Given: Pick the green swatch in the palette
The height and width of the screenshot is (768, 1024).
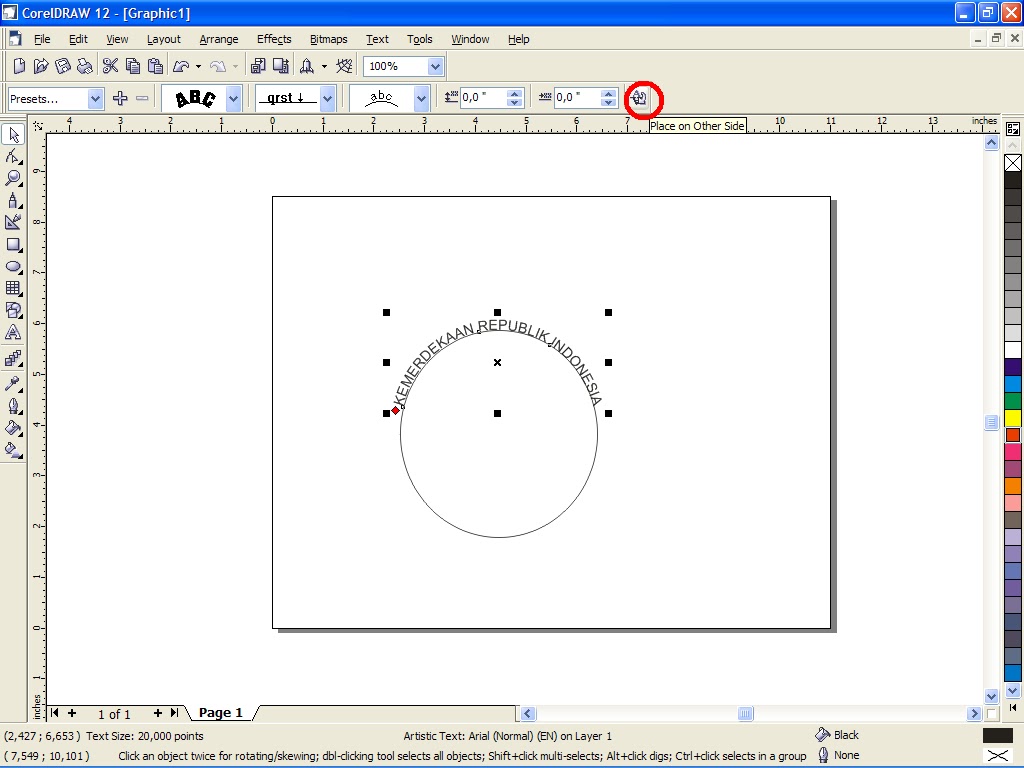Looking at the screenshot, I should pos(1013,401).
